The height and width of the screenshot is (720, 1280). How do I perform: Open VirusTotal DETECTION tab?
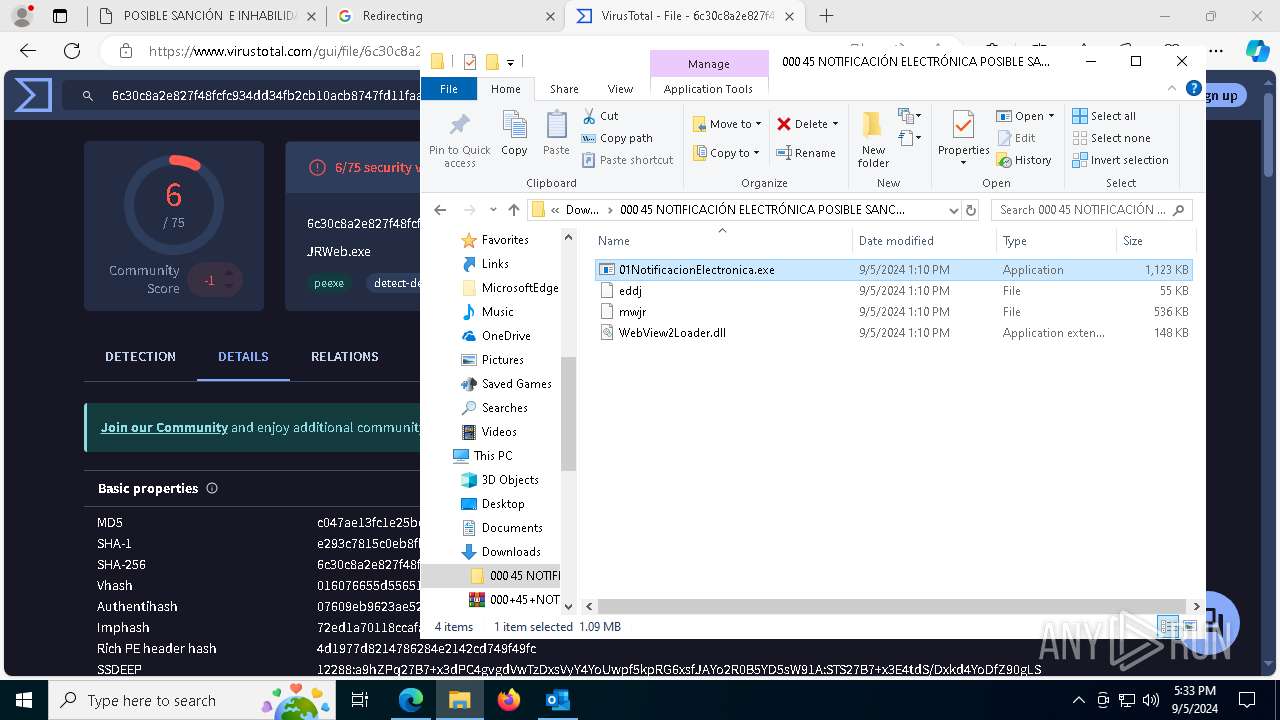(140, 357)
